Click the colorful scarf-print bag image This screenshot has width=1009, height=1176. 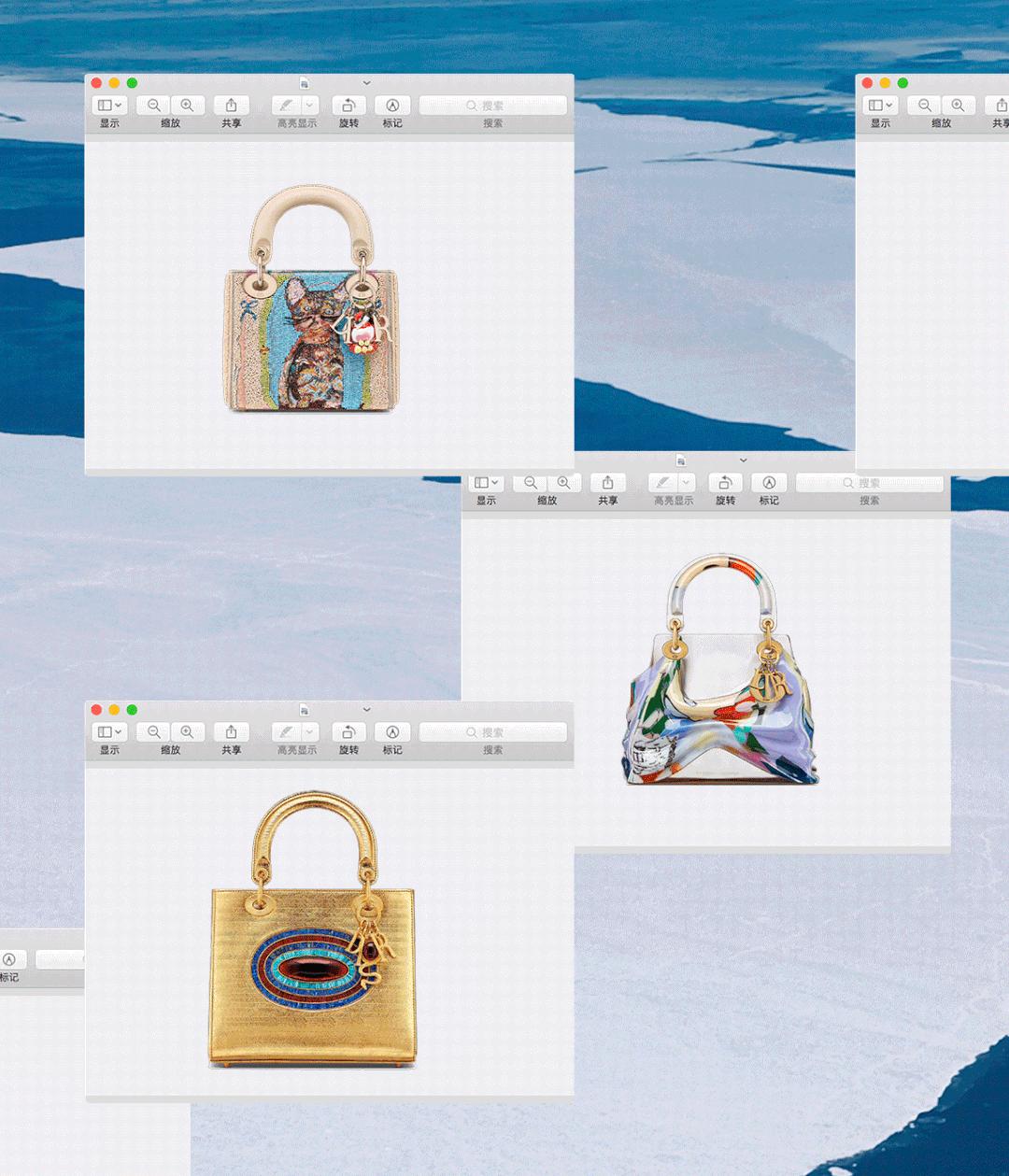pyautogui.click(x=719, y=671)
